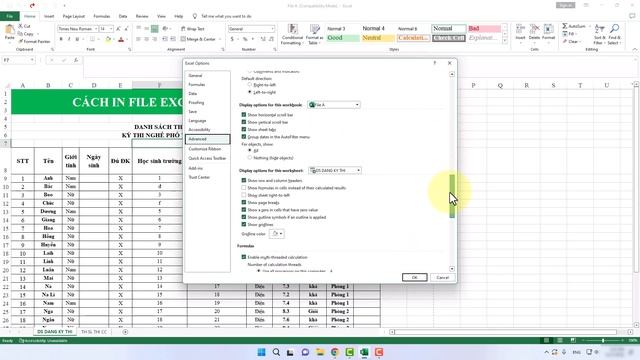Click Cancel in Excel Options dialog
640x360 pixels.
pos(442,278)
